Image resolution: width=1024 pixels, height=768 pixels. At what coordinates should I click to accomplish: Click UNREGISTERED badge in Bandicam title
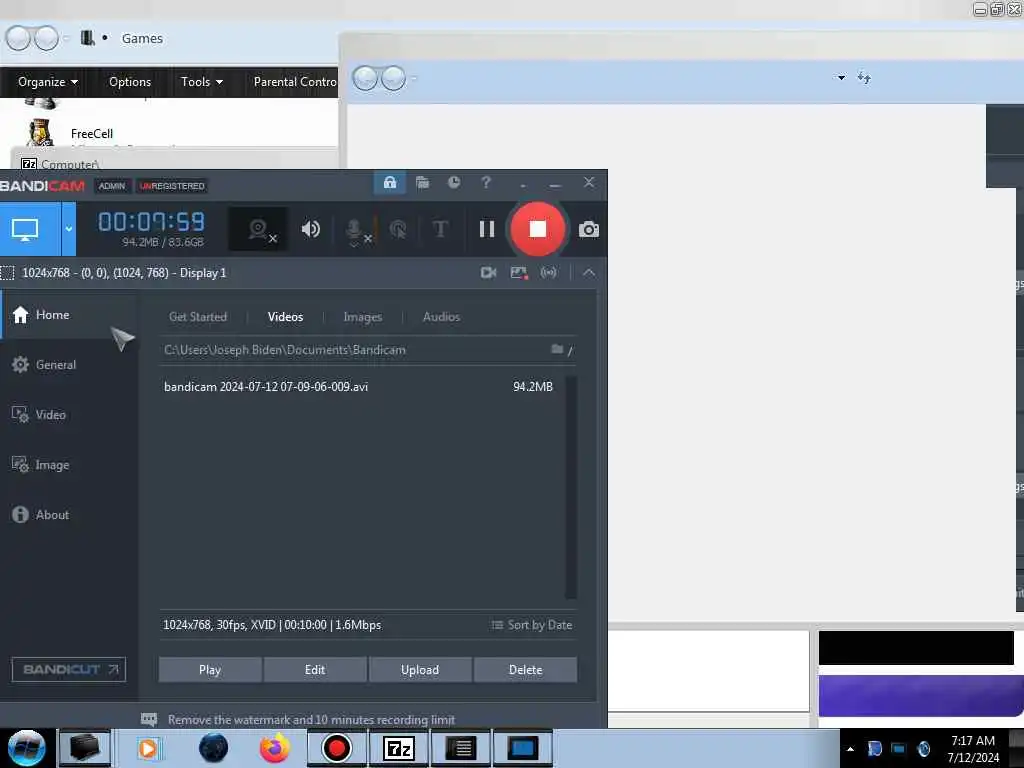tap(172, 186)
